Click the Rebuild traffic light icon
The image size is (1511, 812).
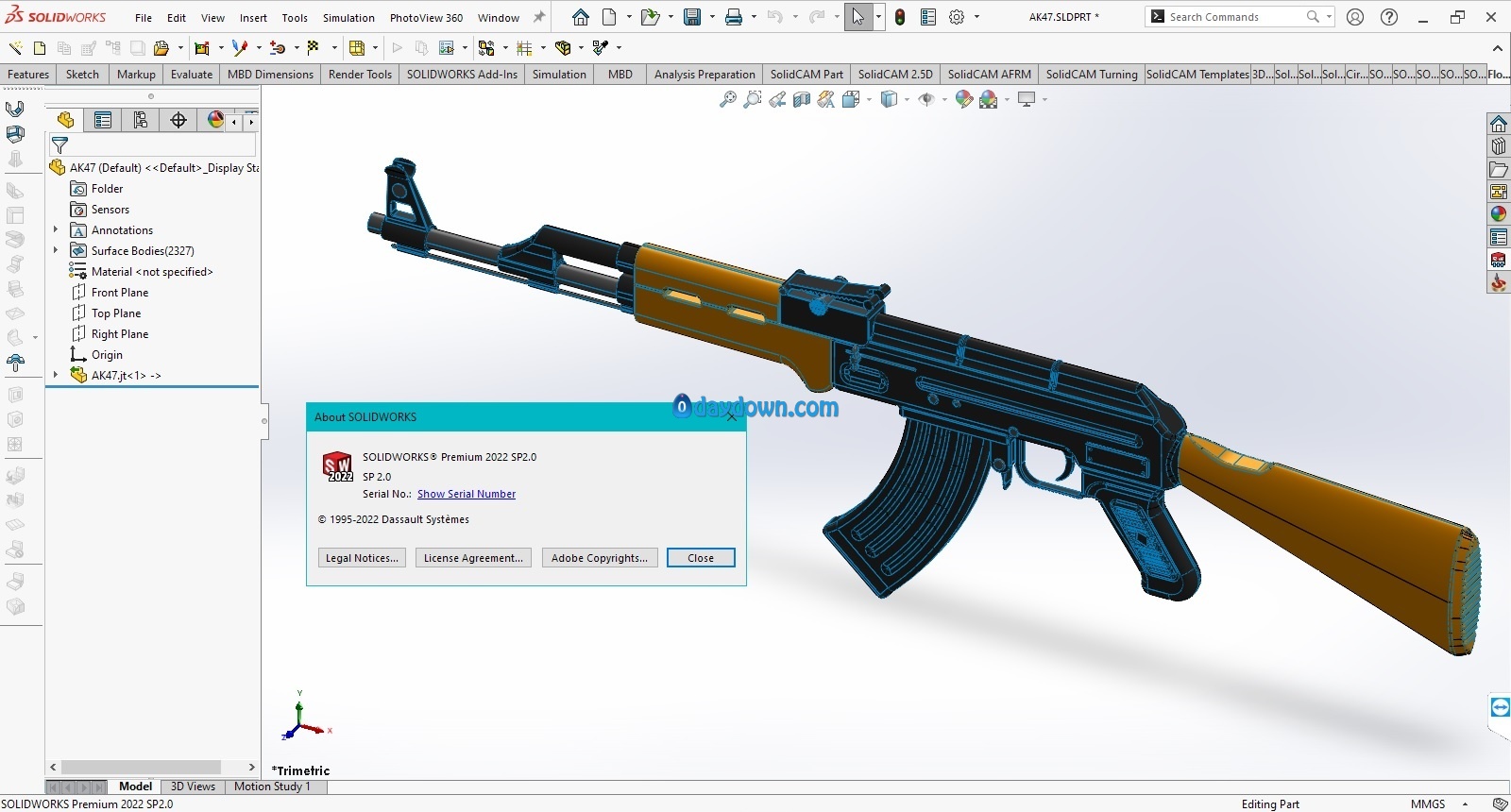click(900, 17)
